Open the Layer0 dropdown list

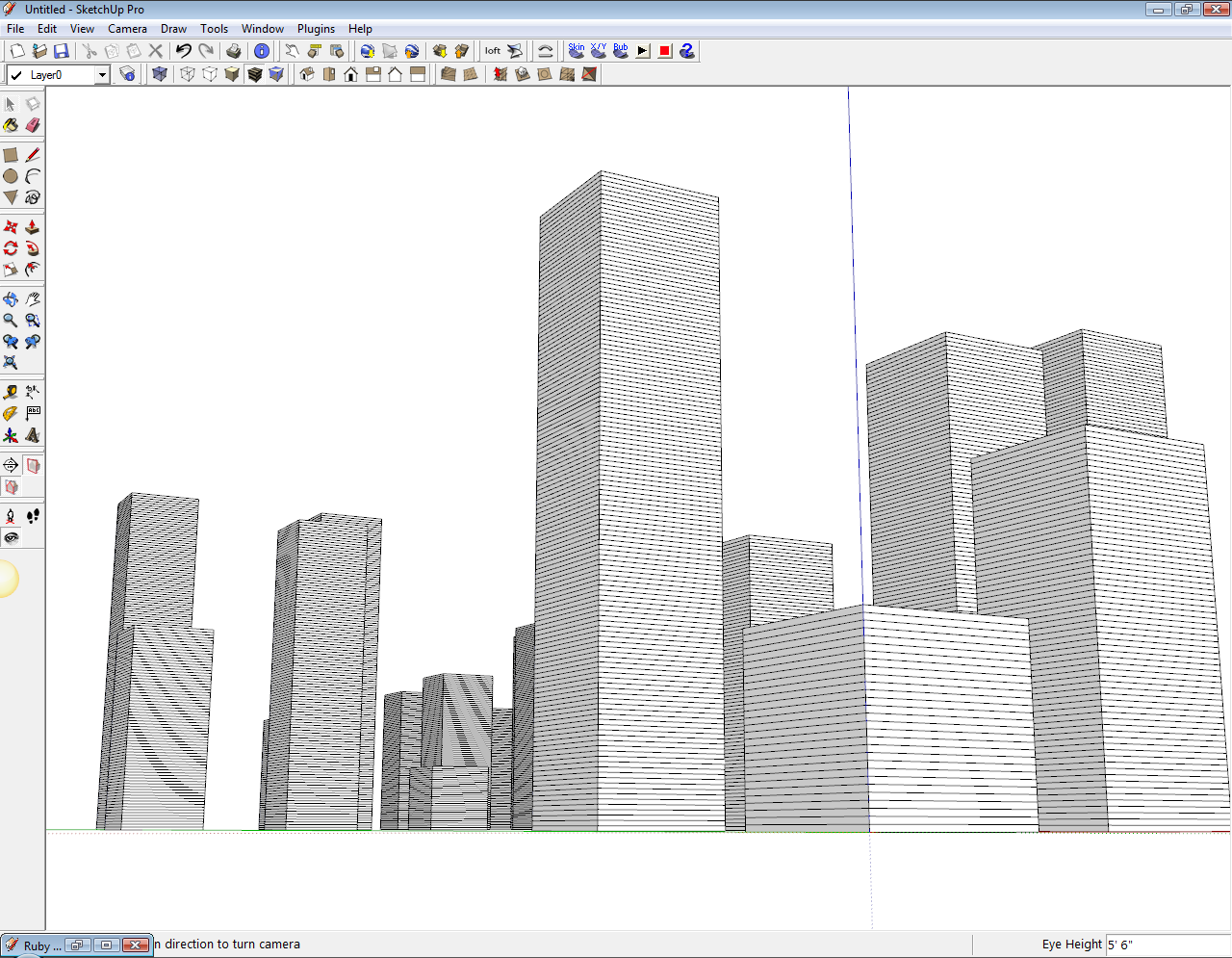point(101,73)
